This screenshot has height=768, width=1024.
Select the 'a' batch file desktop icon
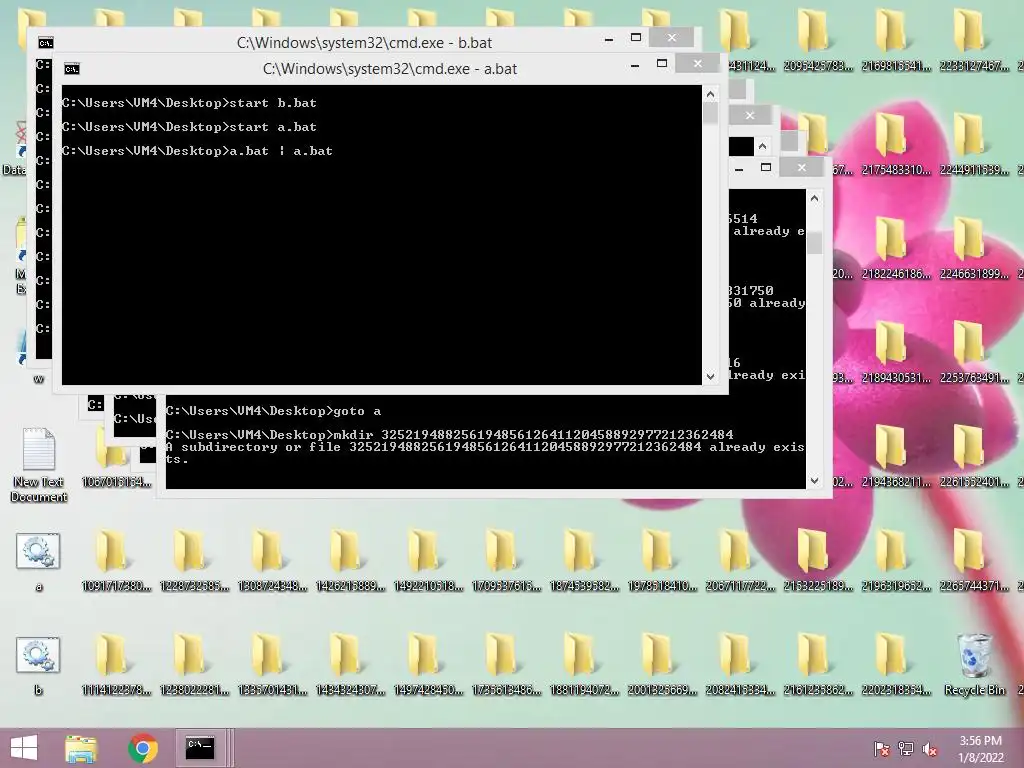pos(38,562)
